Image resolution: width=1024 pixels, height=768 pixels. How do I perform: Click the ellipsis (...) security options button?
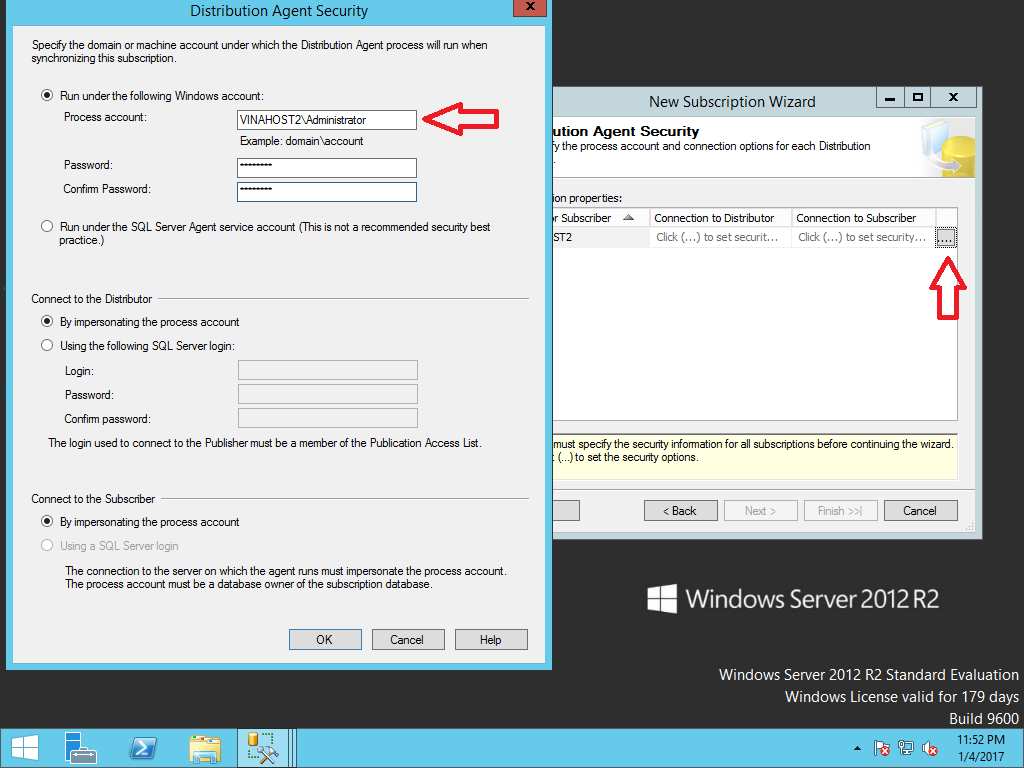click(946, 238)
